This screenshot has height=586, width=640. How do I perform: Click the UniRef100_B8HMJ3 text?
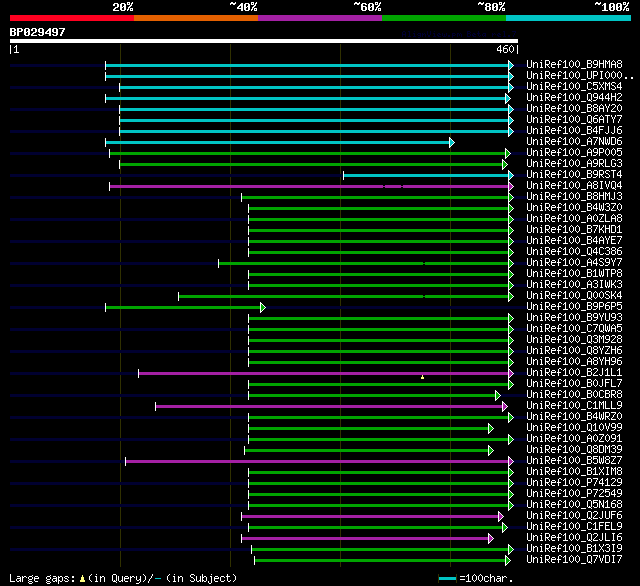(x=574, y=197)
